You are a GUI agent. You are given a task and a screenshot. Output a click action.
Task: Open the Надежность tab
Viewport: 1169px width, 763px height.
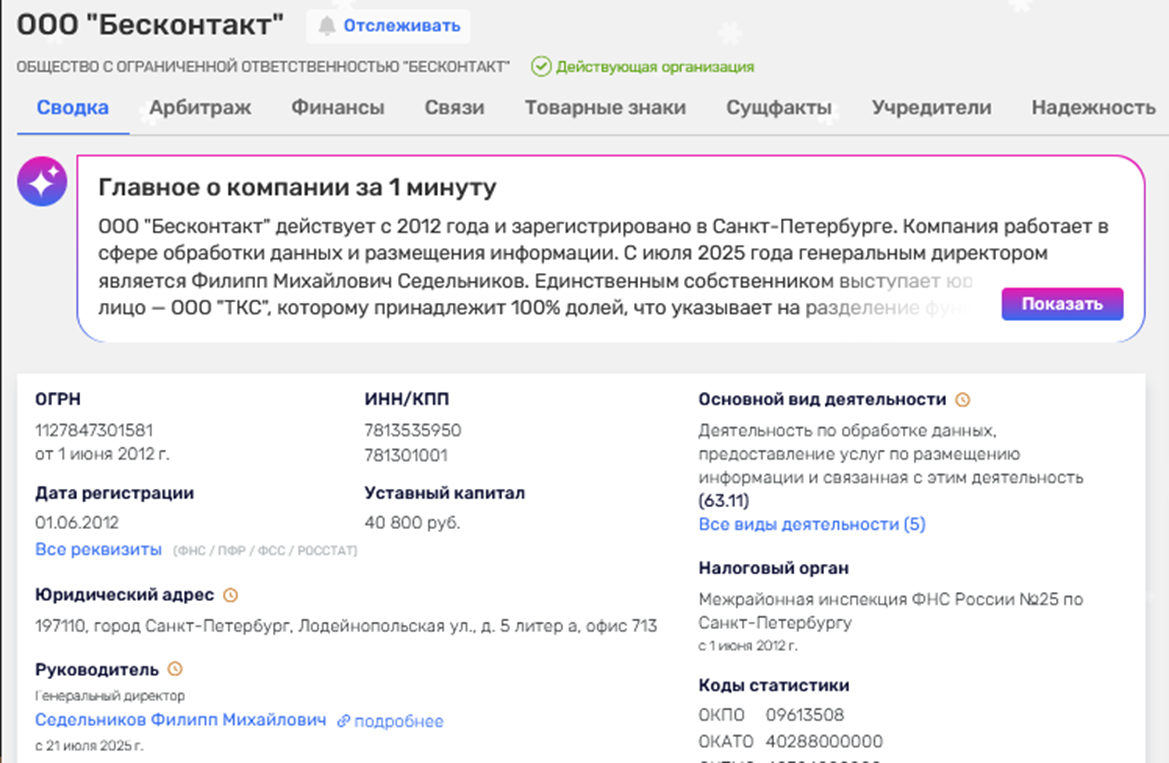tap(1094, 107)
